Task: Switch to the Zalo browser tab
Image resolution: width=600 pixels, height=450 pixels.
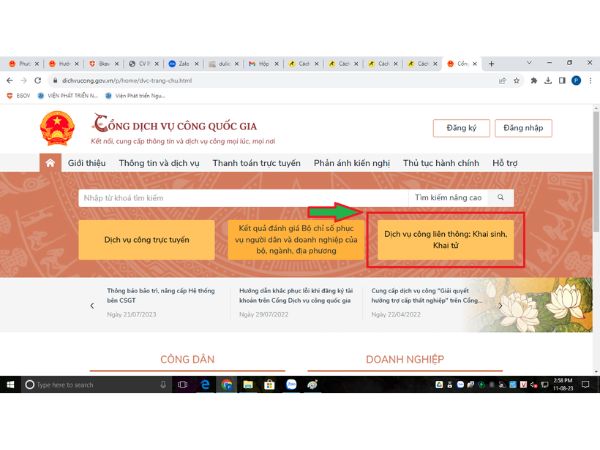Action: pos(184,64)
